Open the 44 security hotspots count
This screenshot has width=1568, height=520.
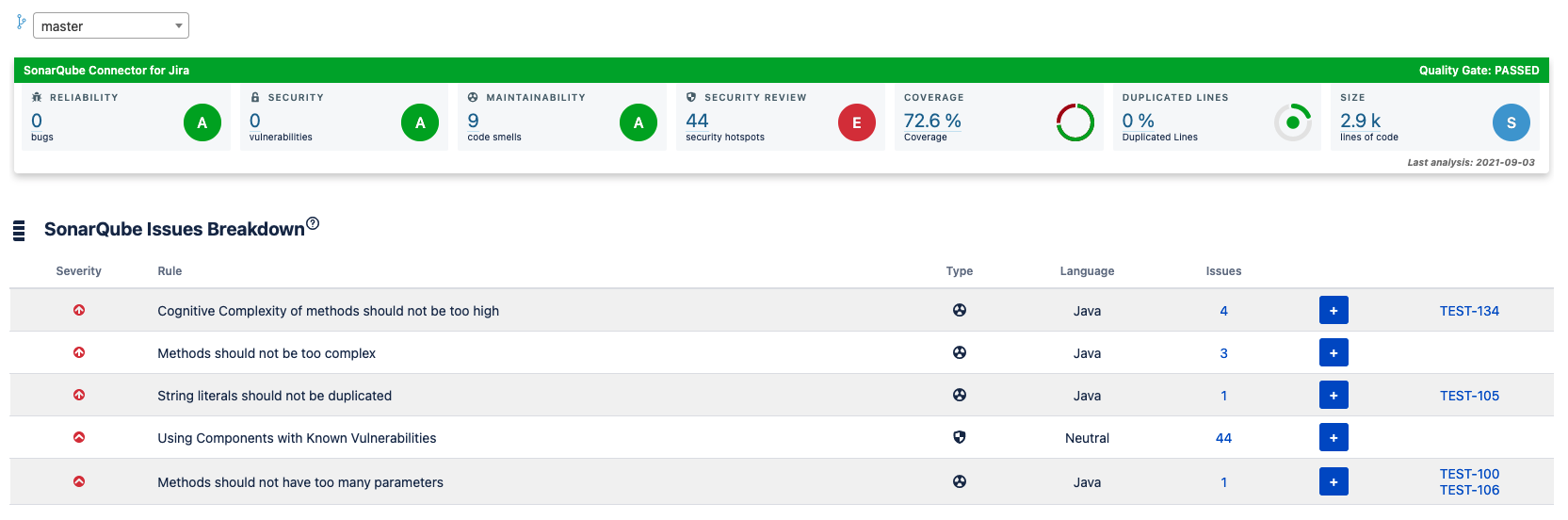coord(697,121)
